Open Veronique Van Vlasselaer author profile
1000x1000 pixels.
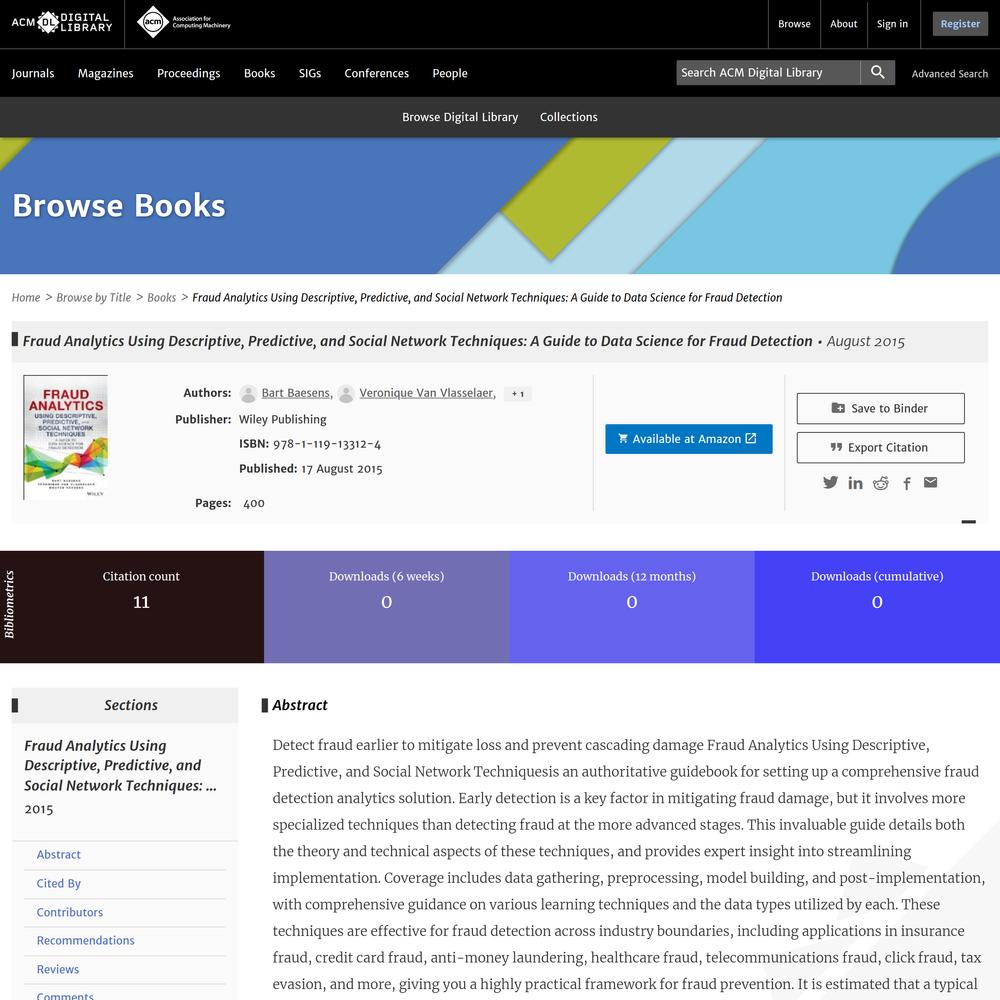coord(426,393)
